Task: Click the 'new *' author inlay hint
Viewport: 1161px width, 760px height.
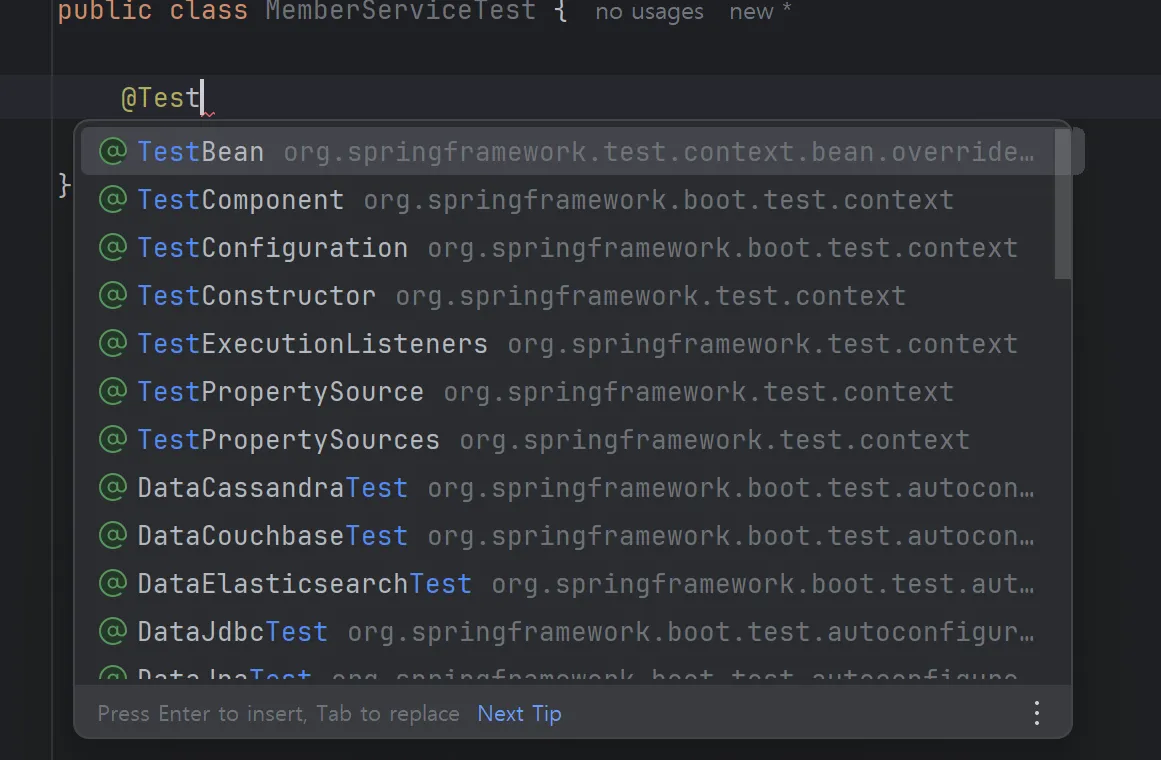Action: point(760,12)
